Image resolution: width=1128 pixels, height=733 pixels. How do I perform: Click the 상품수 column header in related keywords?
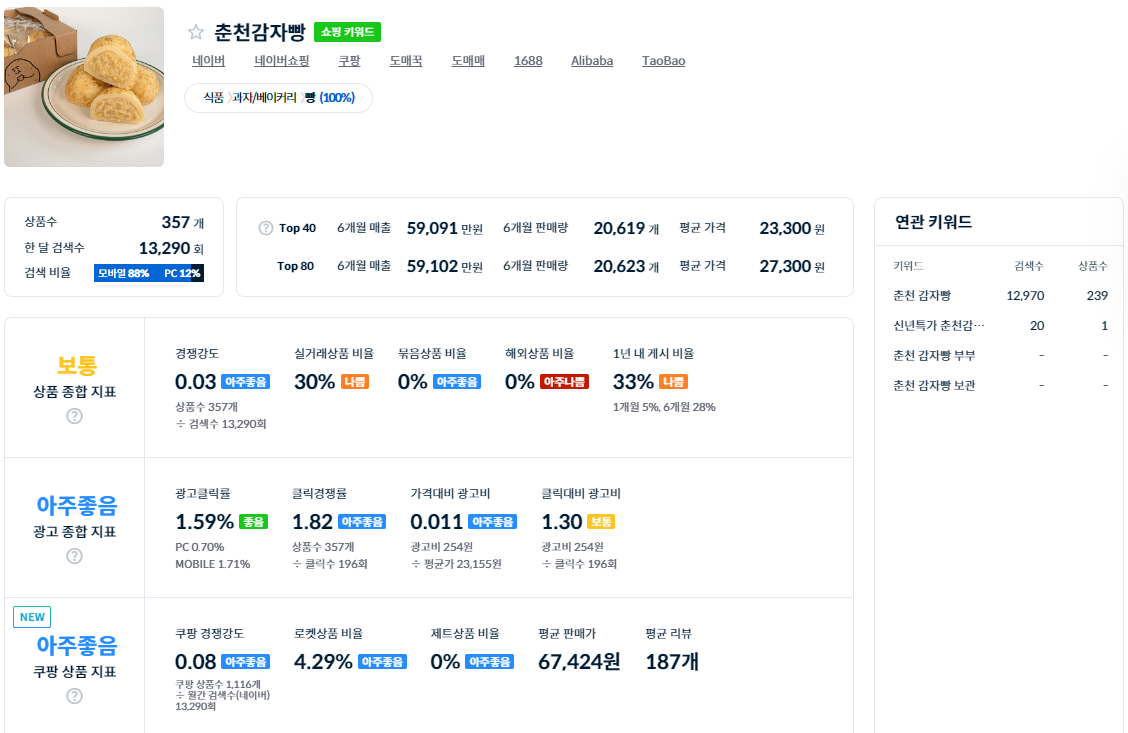point(1093,266)
